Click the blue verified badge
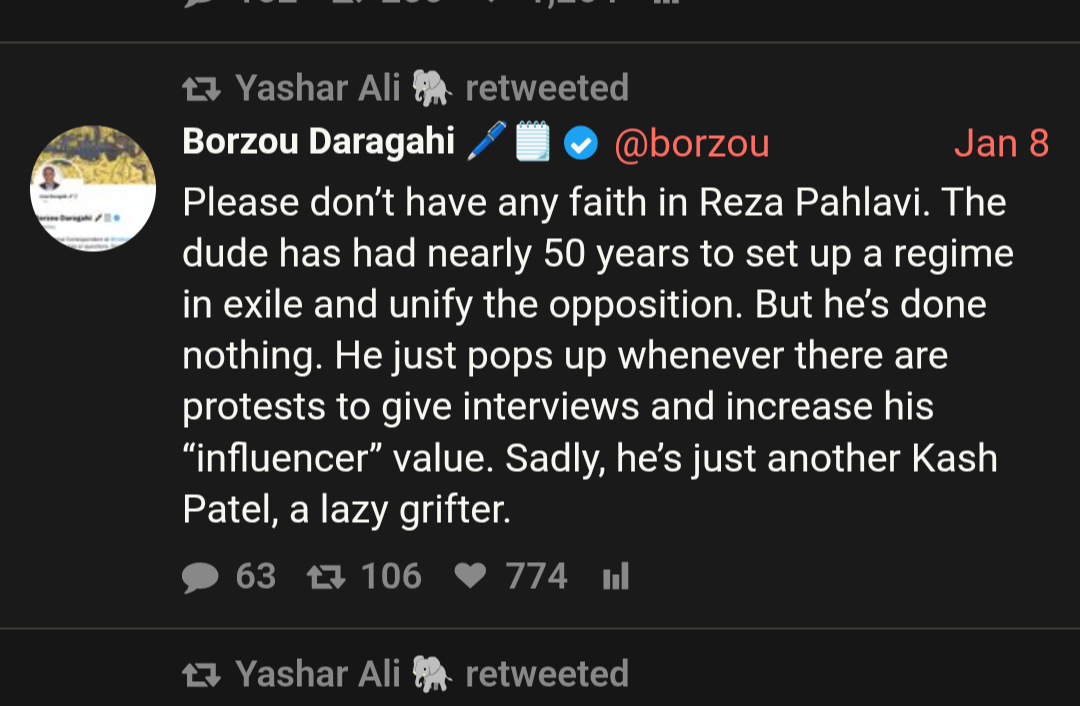 click(580, 145)
